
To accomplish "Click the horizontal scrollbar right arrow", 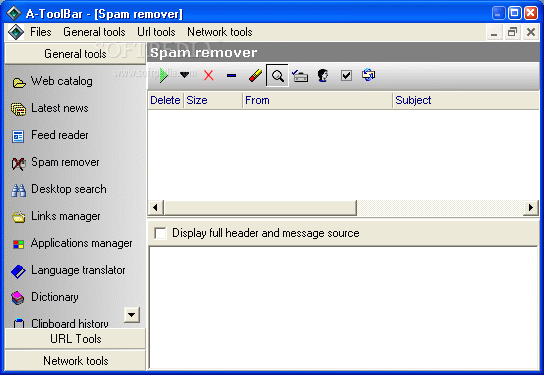I will tap(530, 208).
